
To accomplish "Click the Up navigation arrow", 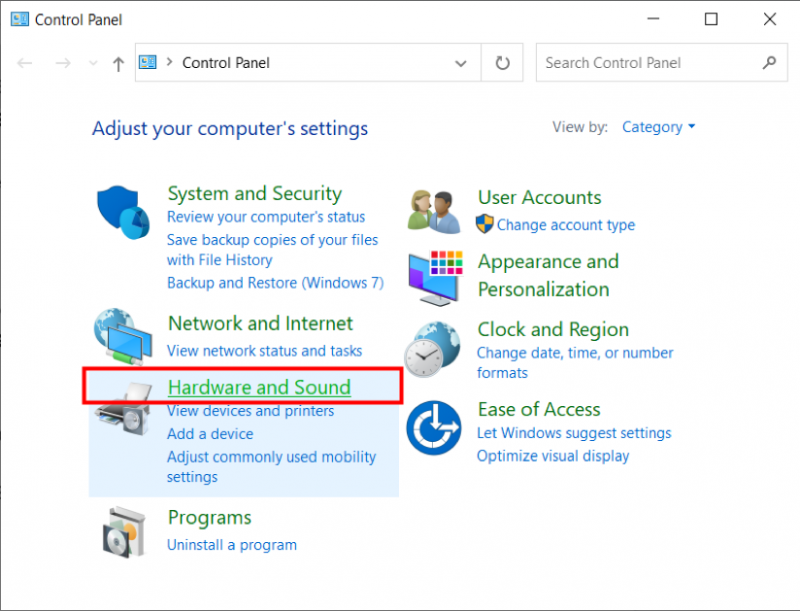I will pyautogui.click(x=117, y=62).
